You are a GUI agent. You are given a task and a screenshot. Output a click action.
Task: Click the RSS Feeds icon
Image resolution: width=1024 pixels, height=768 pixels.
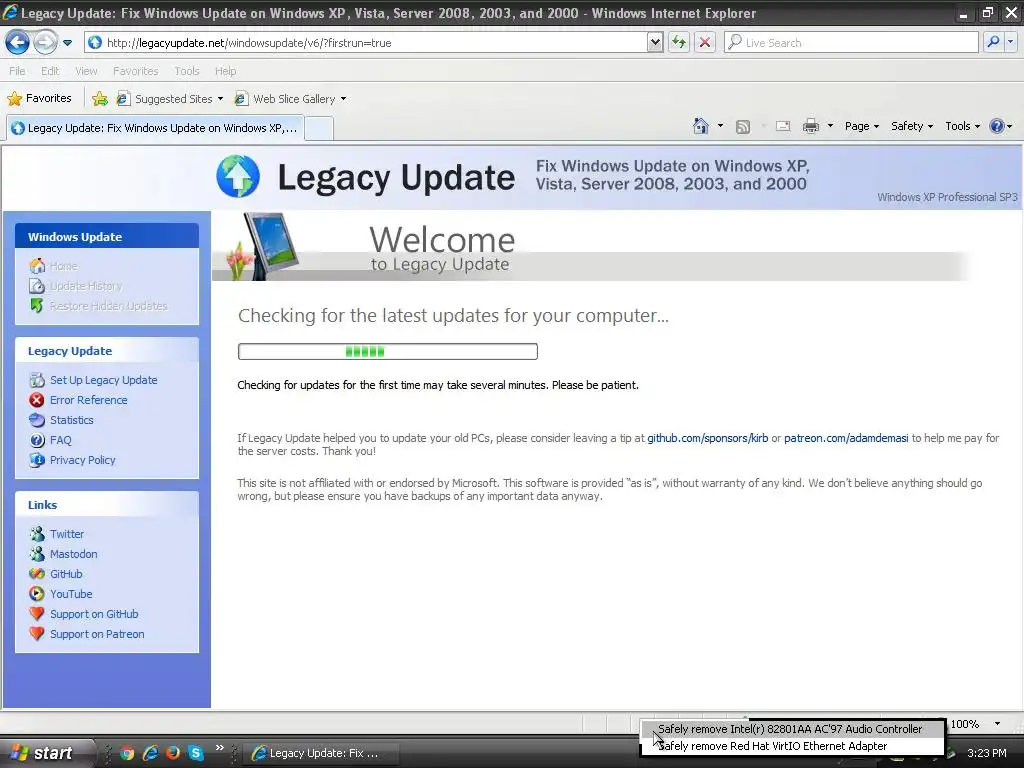point(743,127)
